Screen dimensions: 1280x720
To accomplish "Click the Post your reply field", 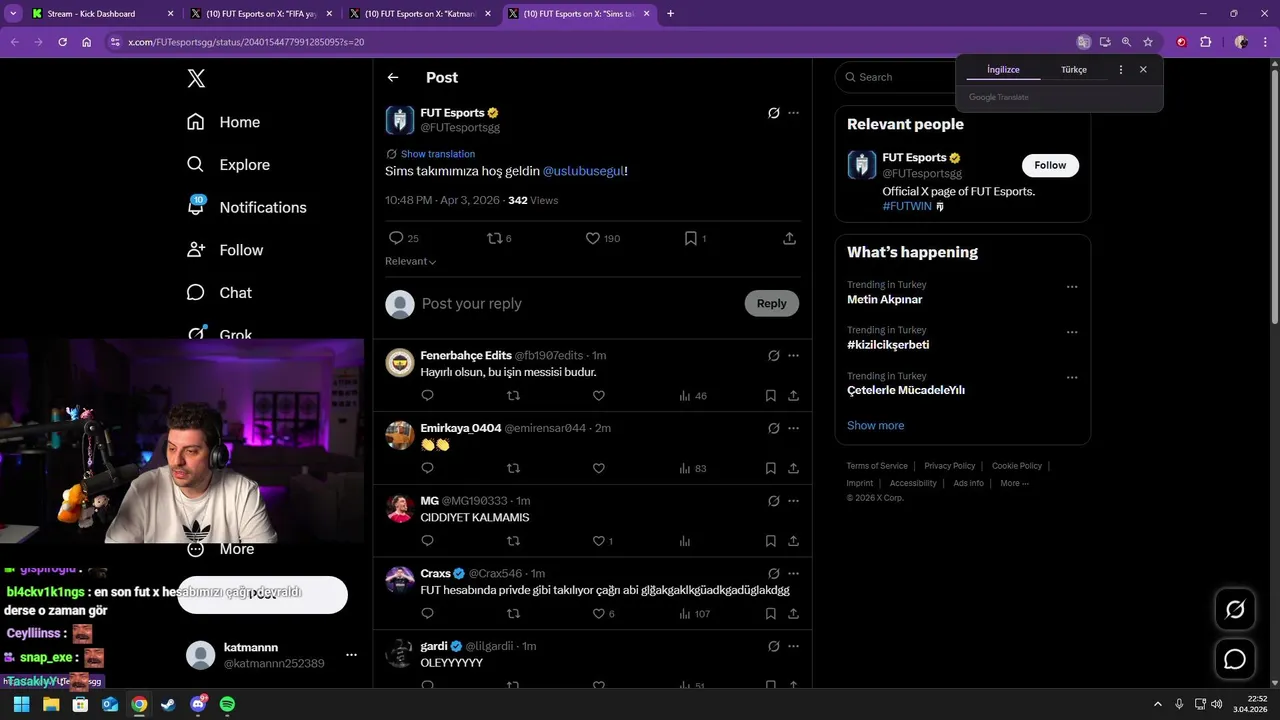I will pos(578,304).
